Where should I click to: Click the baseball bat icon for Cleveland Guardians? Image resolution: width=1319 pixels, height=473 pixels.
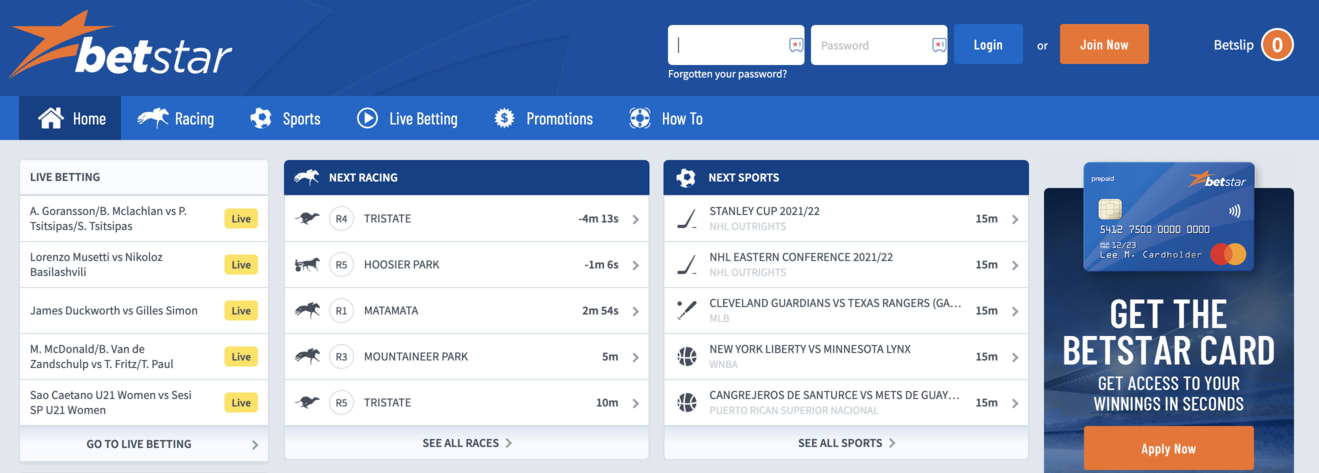[686, 310]
